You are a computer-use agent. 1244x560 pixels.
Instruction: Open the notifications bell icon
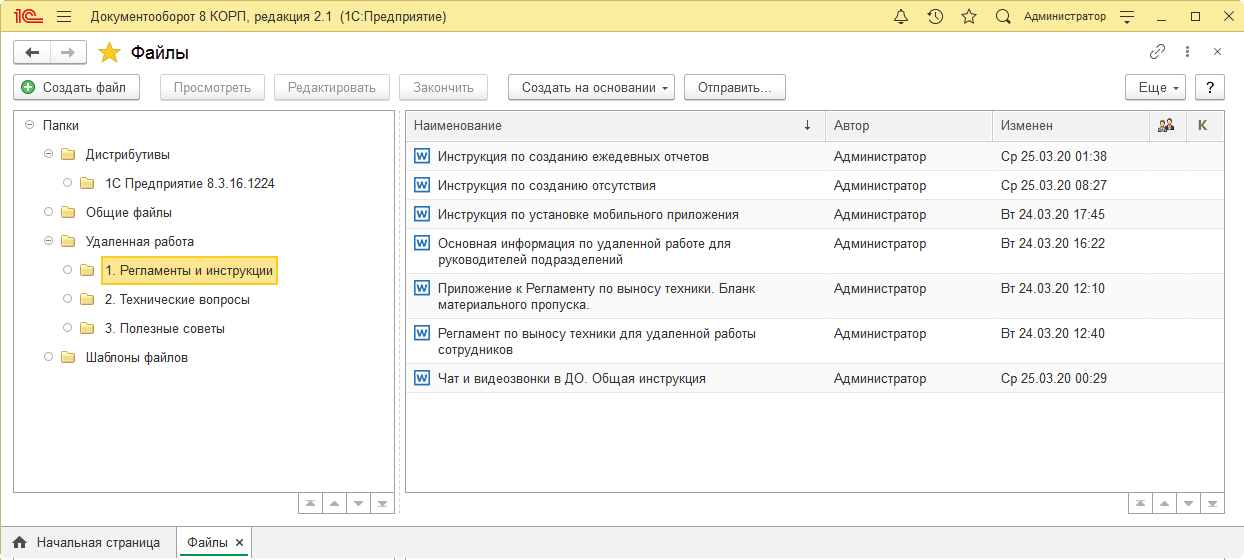pos(901,17)
